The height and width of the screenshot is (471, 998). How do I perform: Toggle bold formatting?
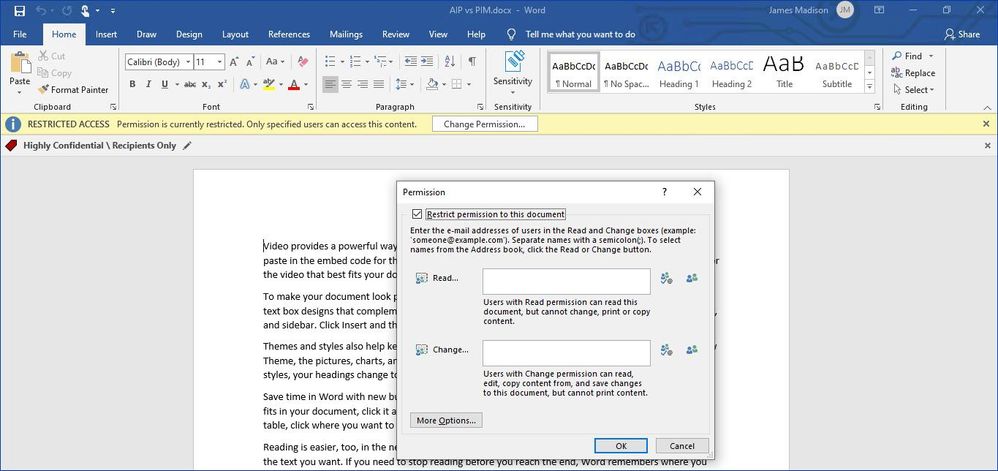[x=132, y=84]
